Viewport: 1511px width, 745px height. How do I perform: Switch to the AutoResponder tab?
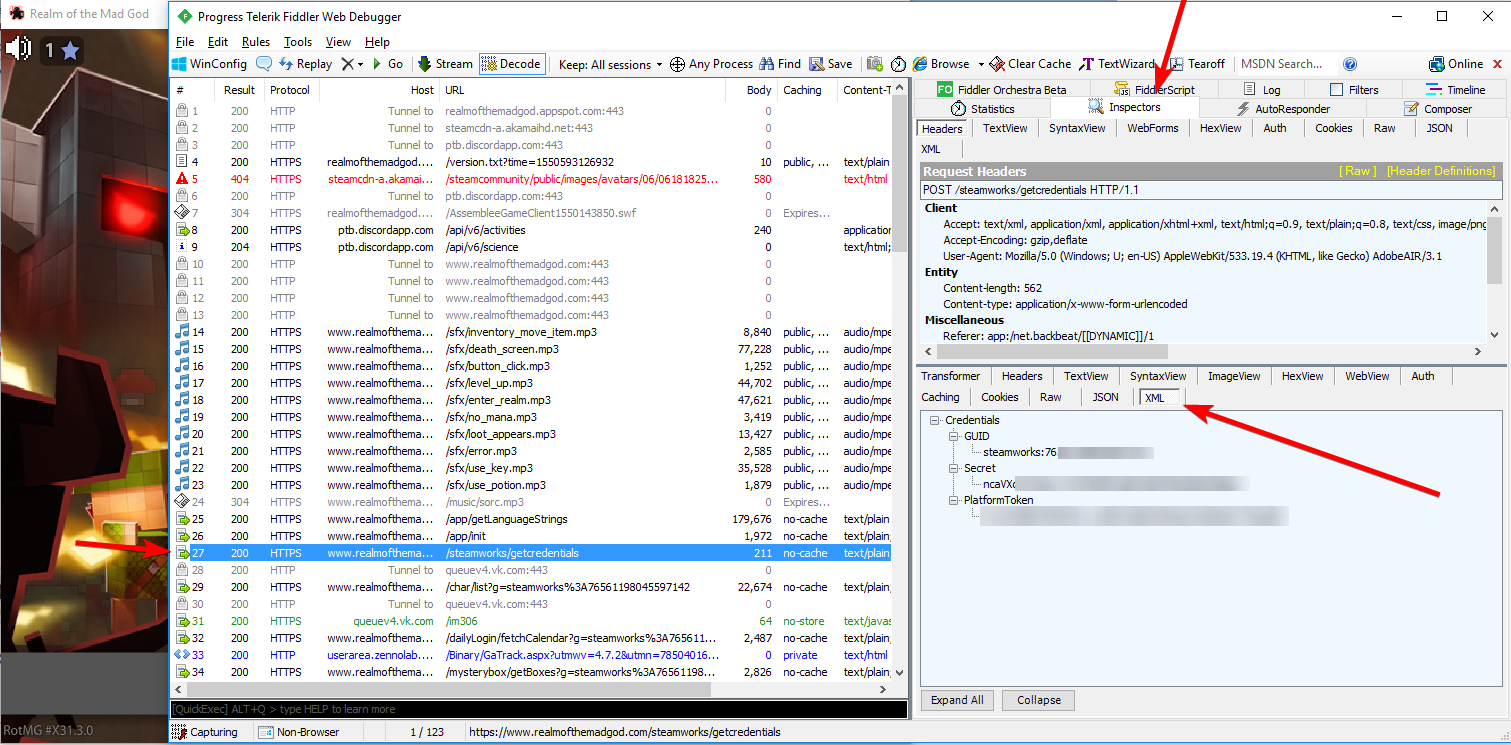pos(1283,109)
